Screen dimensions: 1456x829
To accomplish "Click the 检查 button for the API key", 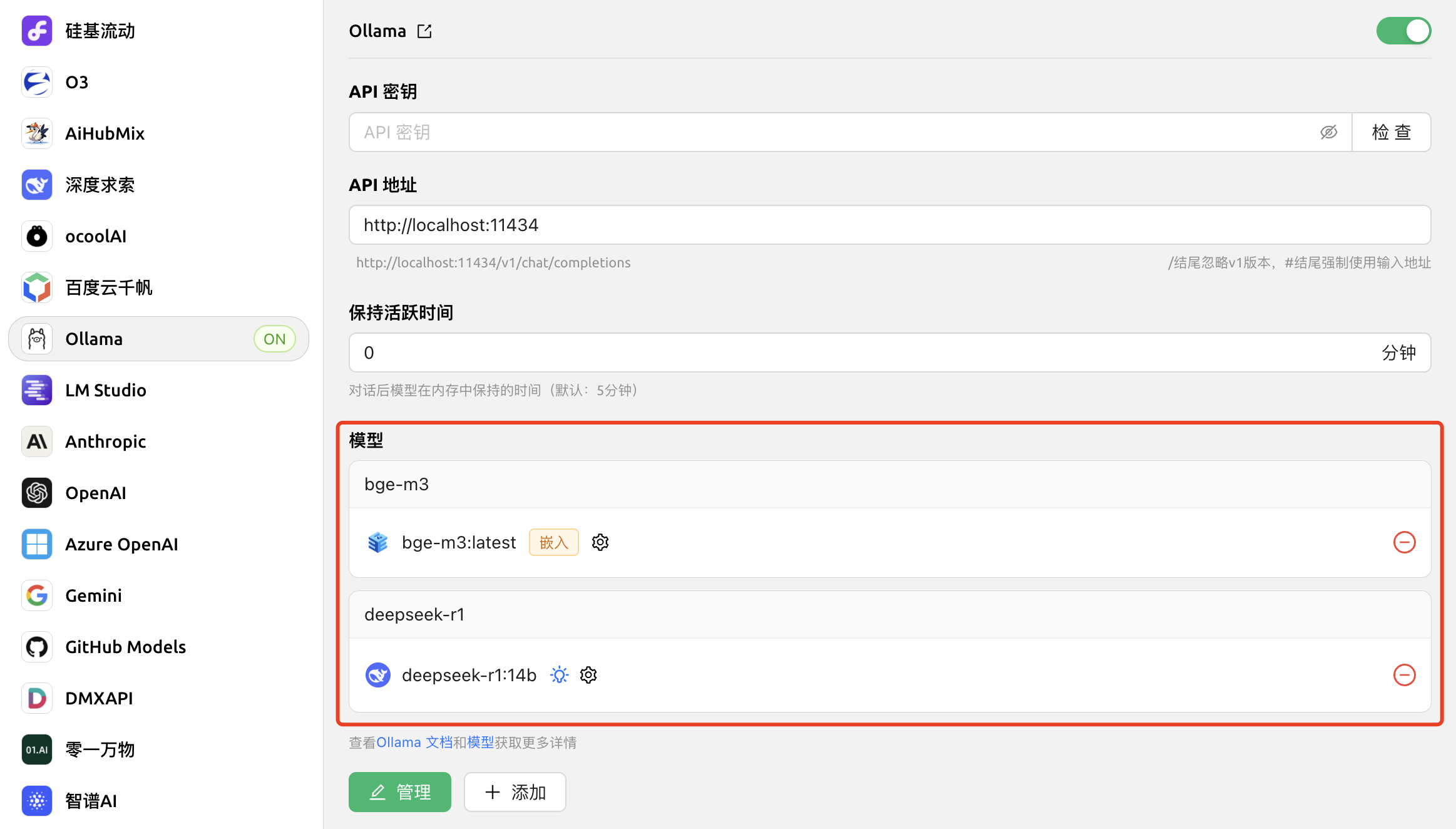I will click(1391, 132).
